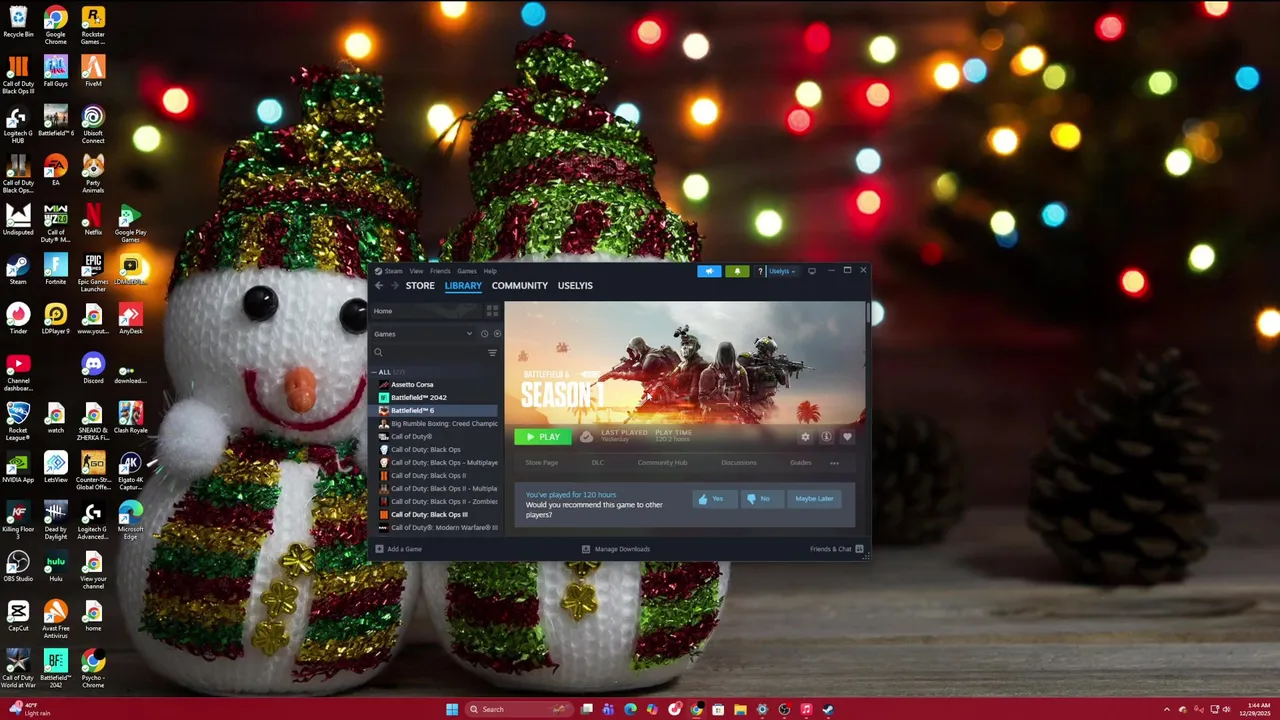Open the Games menu

point(467,271)
